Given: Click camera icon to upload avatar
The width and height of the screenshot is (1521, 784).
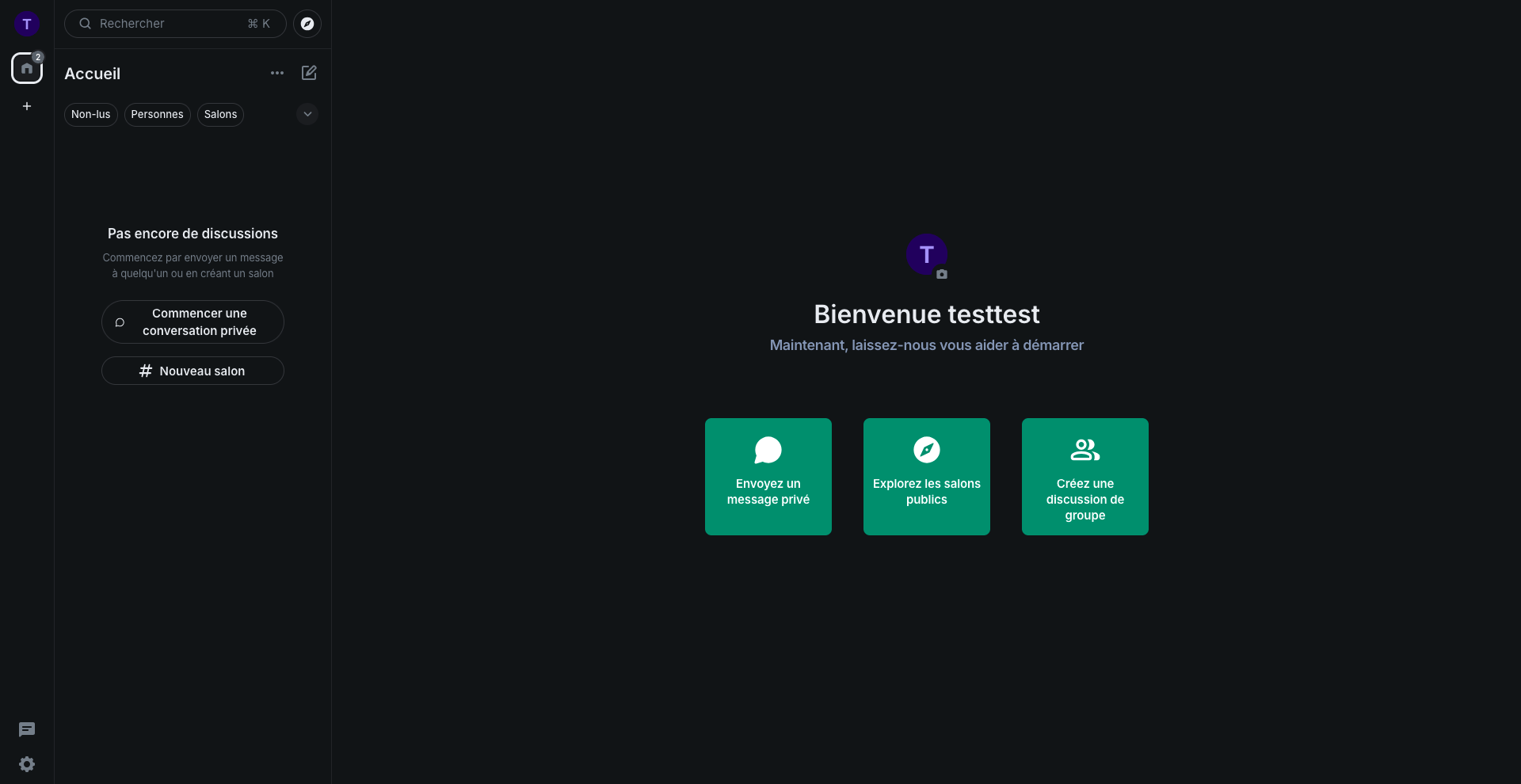Looking at the screenshot, I should pos(942,274).
